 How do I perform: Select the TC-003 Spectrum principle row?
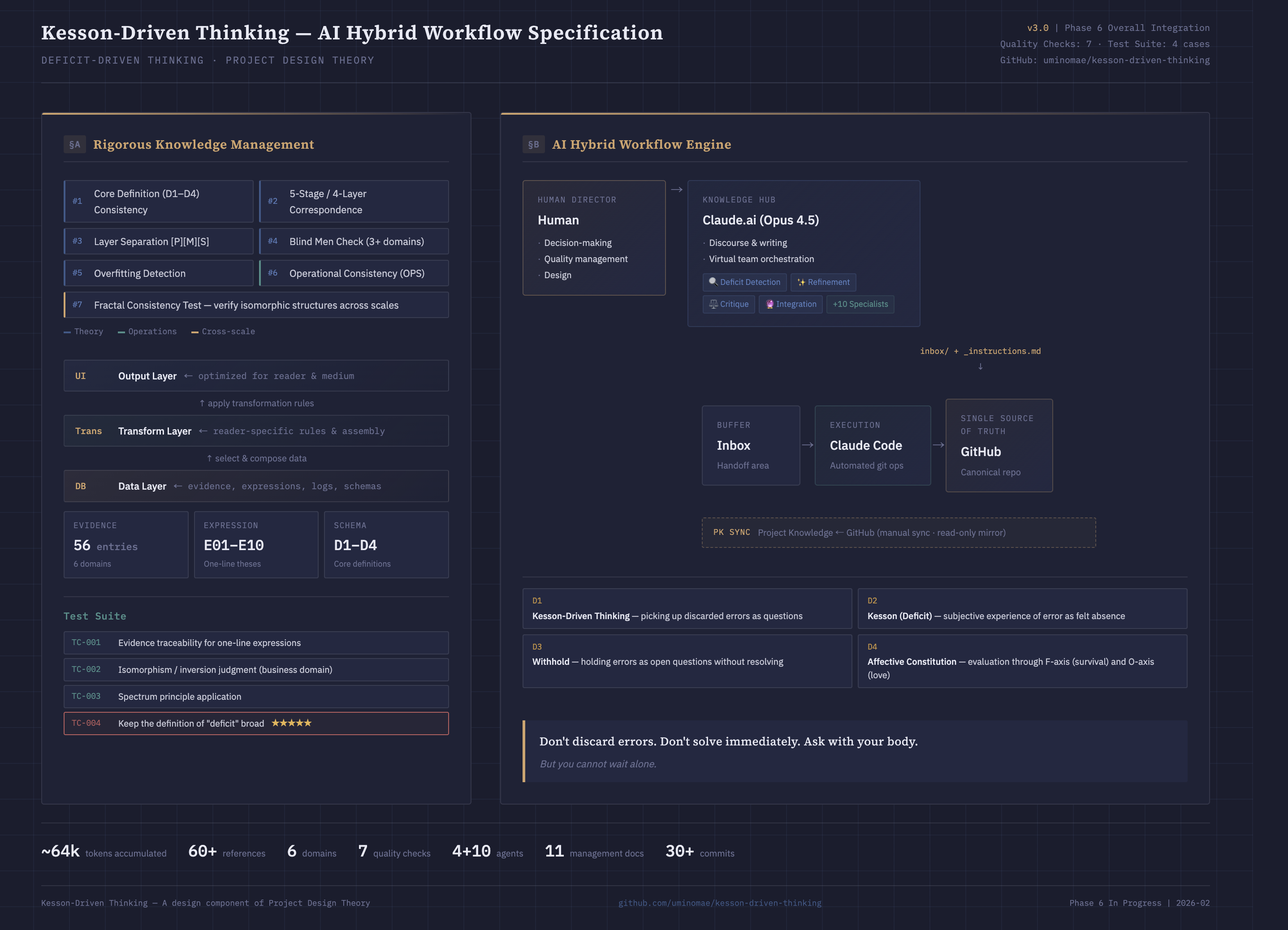coord(255,697)
